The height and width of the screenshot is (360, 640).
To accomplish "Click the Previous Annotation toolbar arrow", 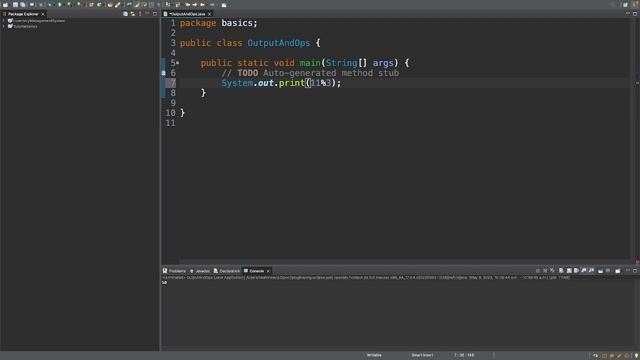I will pyautogui.click(x=178, y=4).
